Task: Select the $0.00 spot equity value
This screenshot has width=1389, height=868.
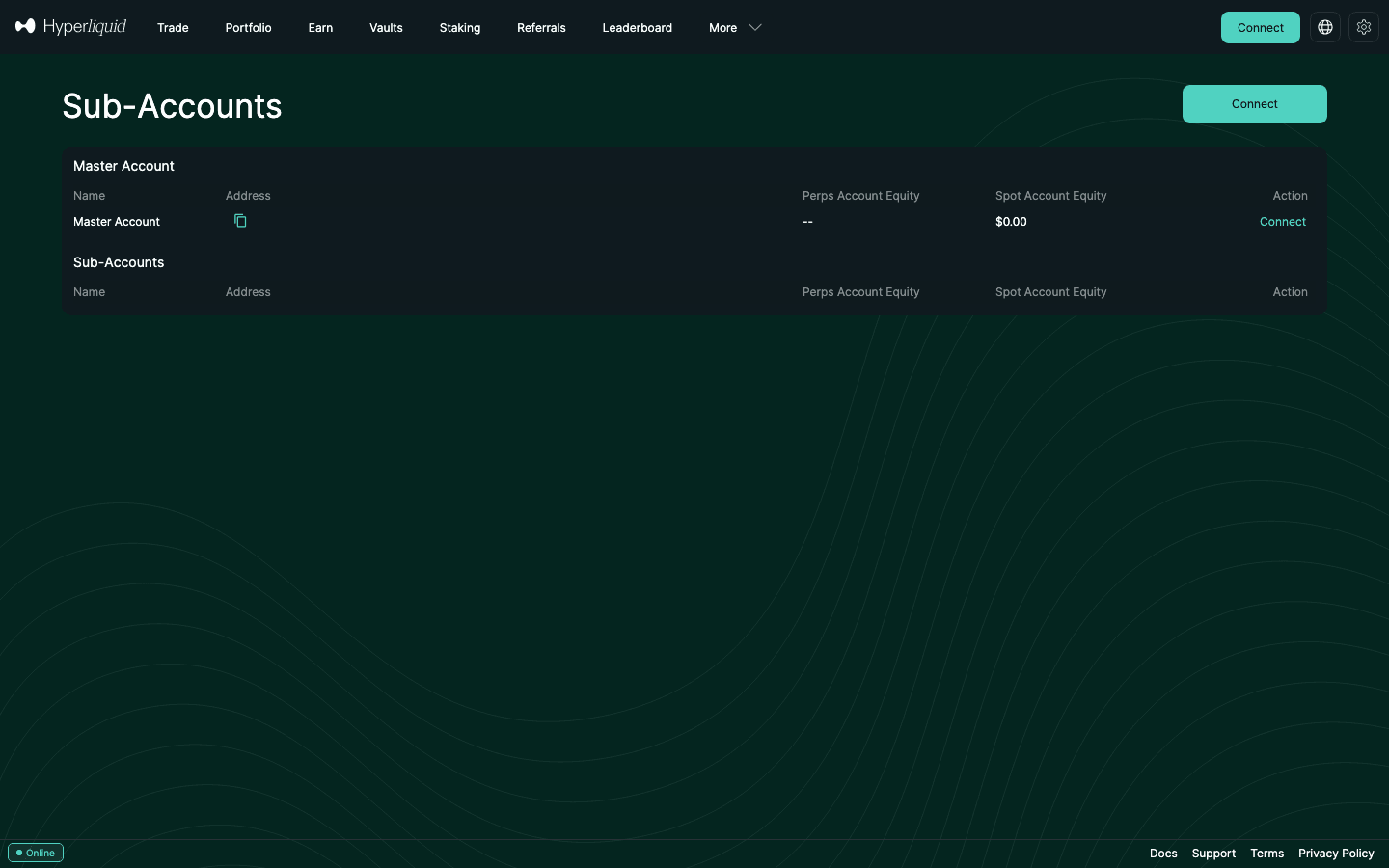Action: click(x=1011, y=222)
